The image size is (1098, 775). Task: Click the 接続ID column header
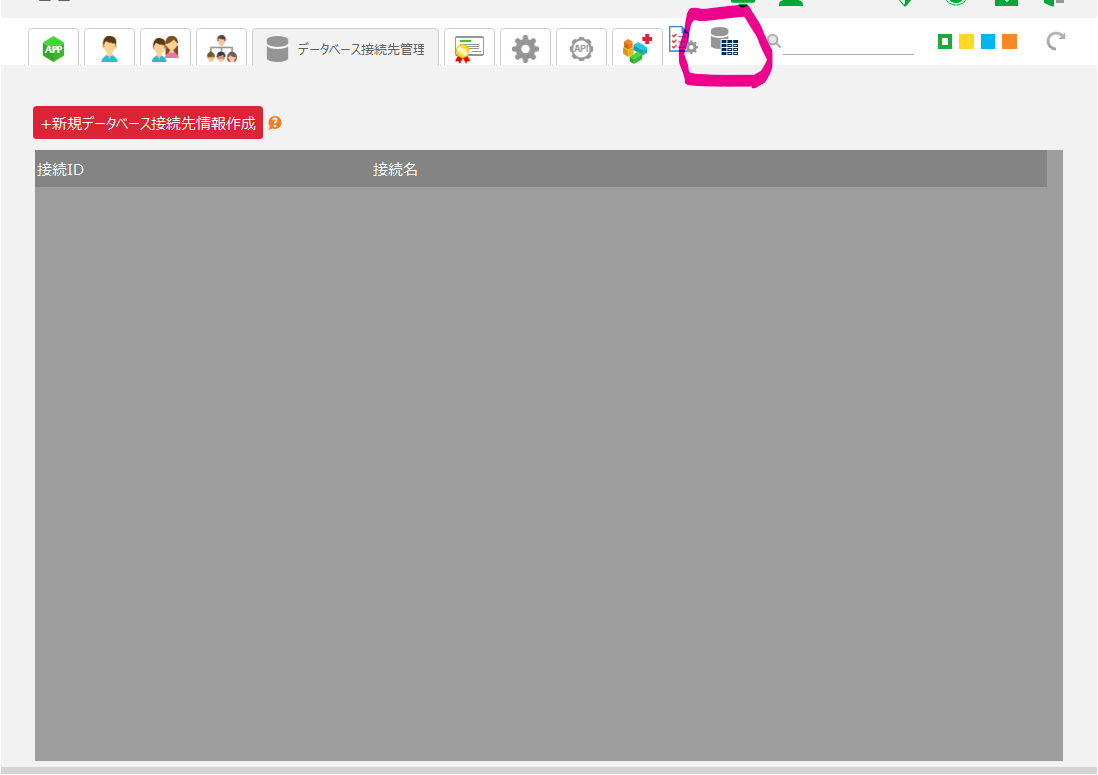60,169
